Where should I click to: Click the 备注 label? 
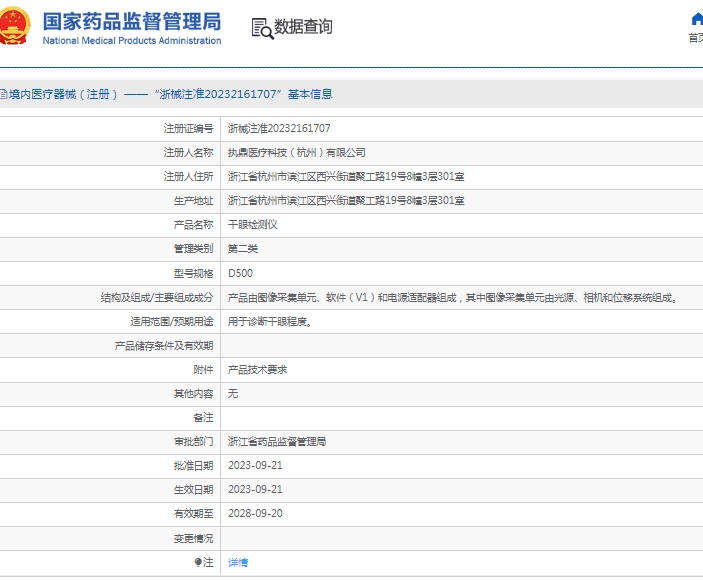[203, 418]
